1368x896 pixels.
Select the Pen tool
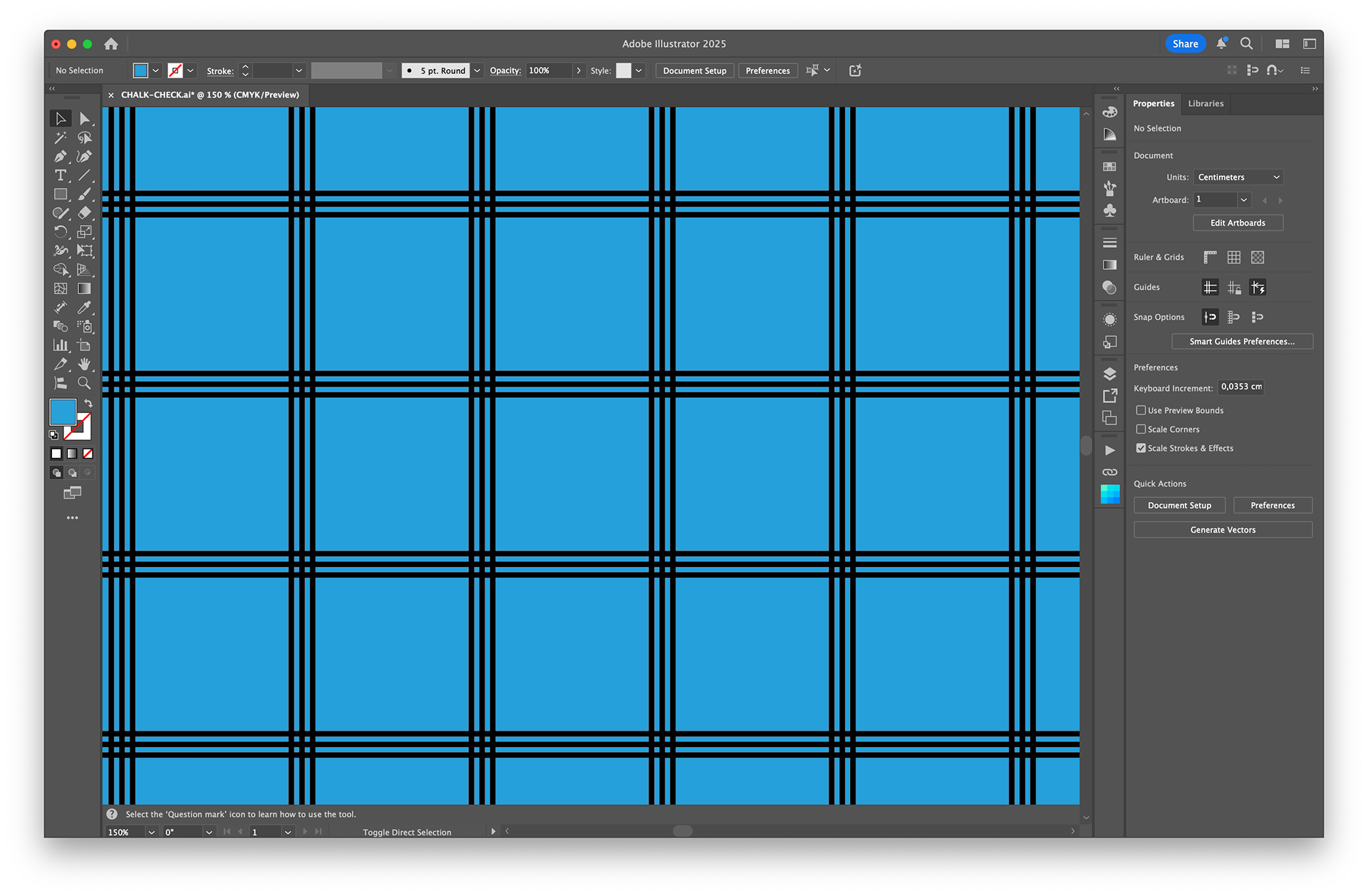coord(61,157)
